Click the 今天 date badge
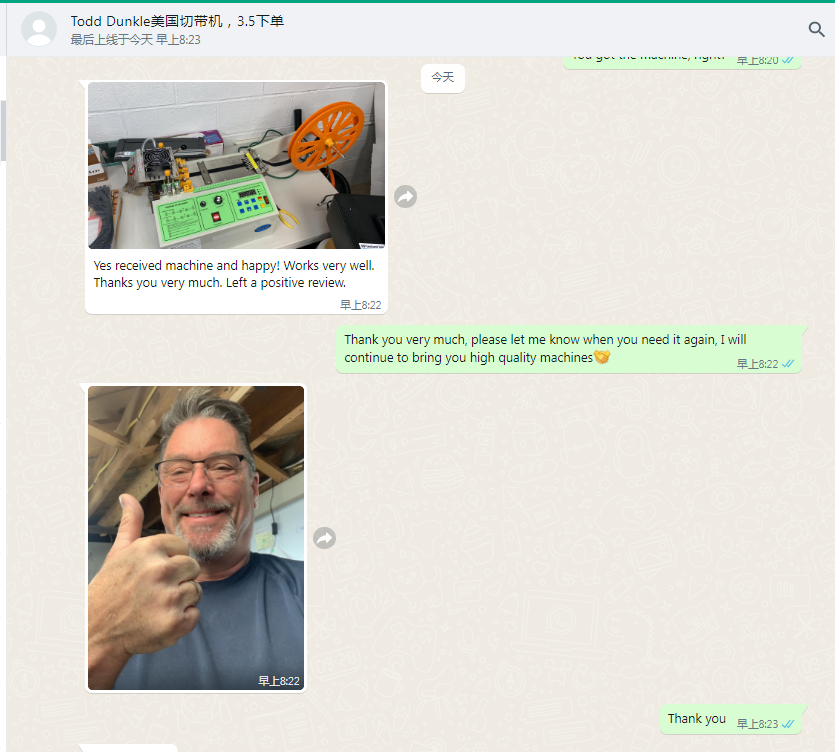835x752 pixels. (x=443, y=78)
